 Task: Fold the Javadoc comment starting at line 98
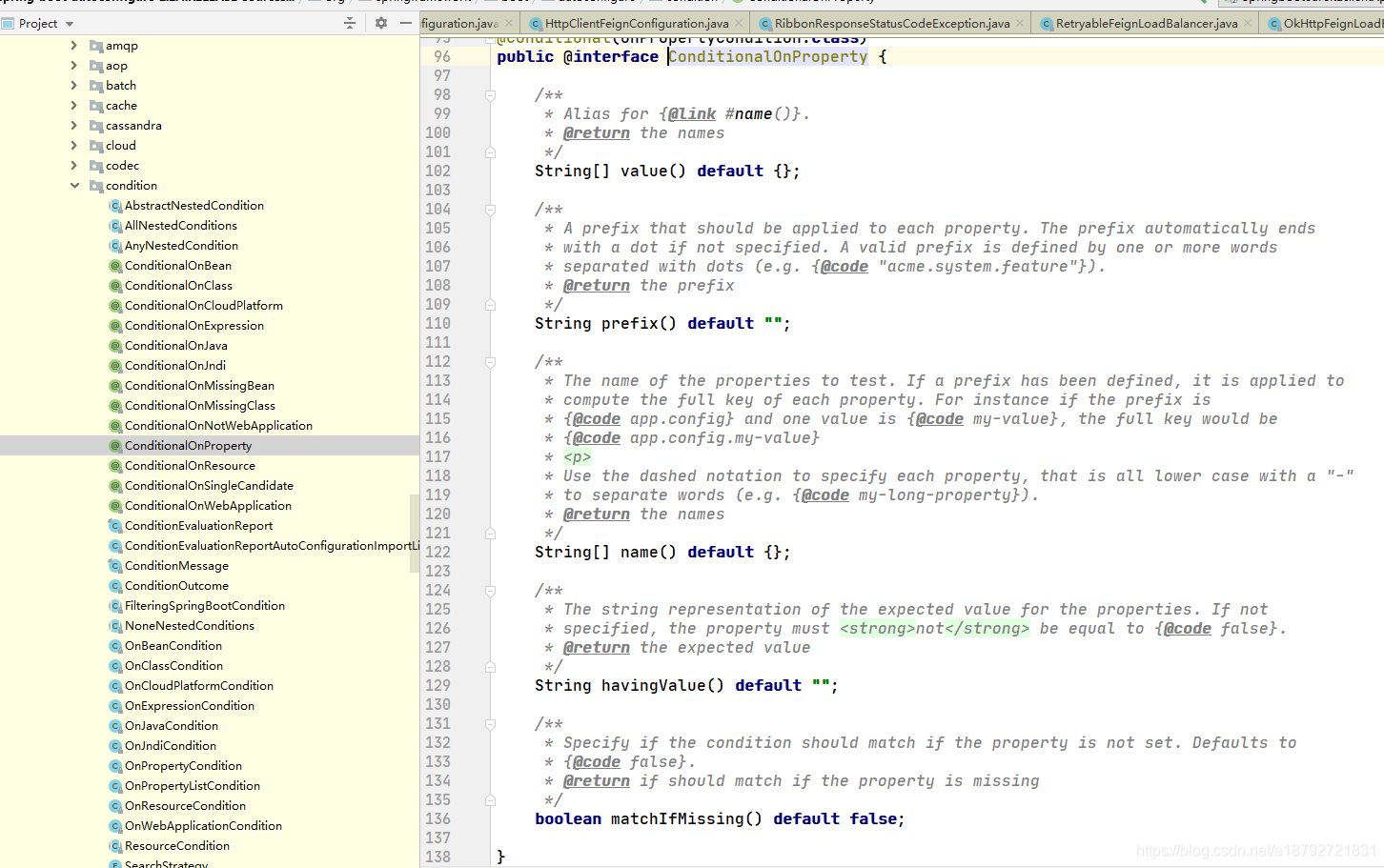click(490, 95)
